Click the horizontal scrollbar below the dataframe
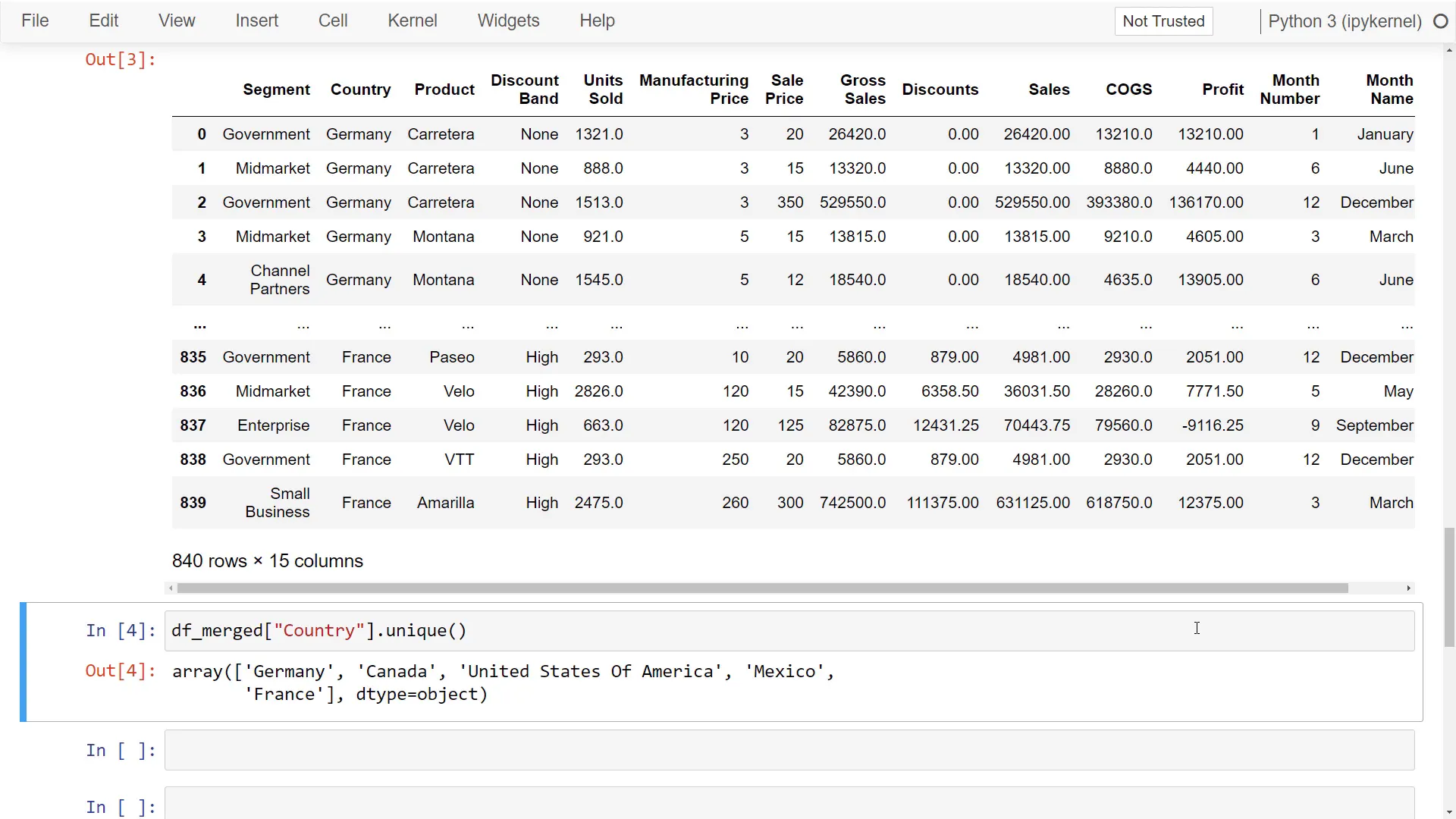Screen dimensions: 1456x819 coord(758,588)
